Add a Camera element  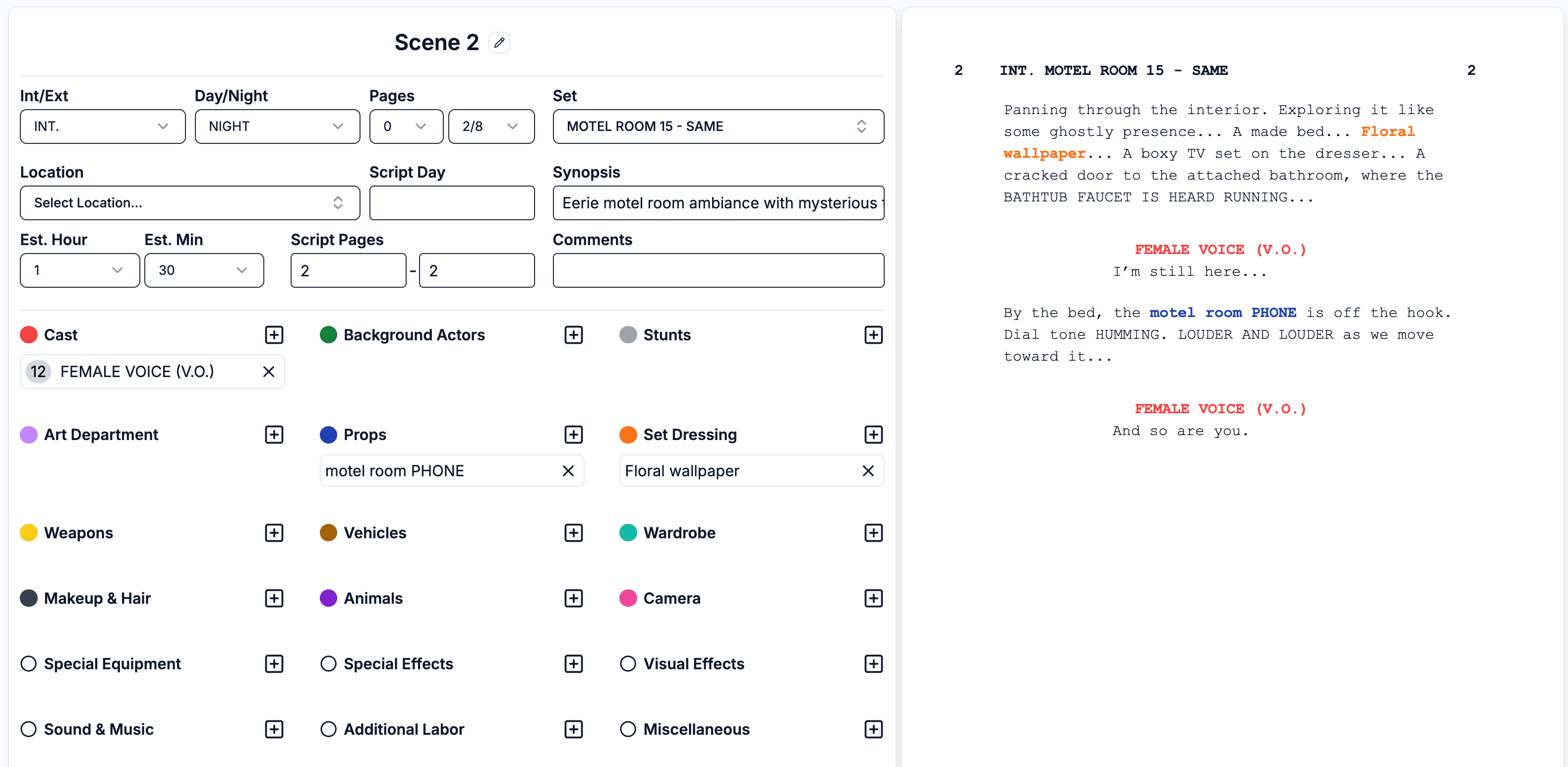[873, 598]
